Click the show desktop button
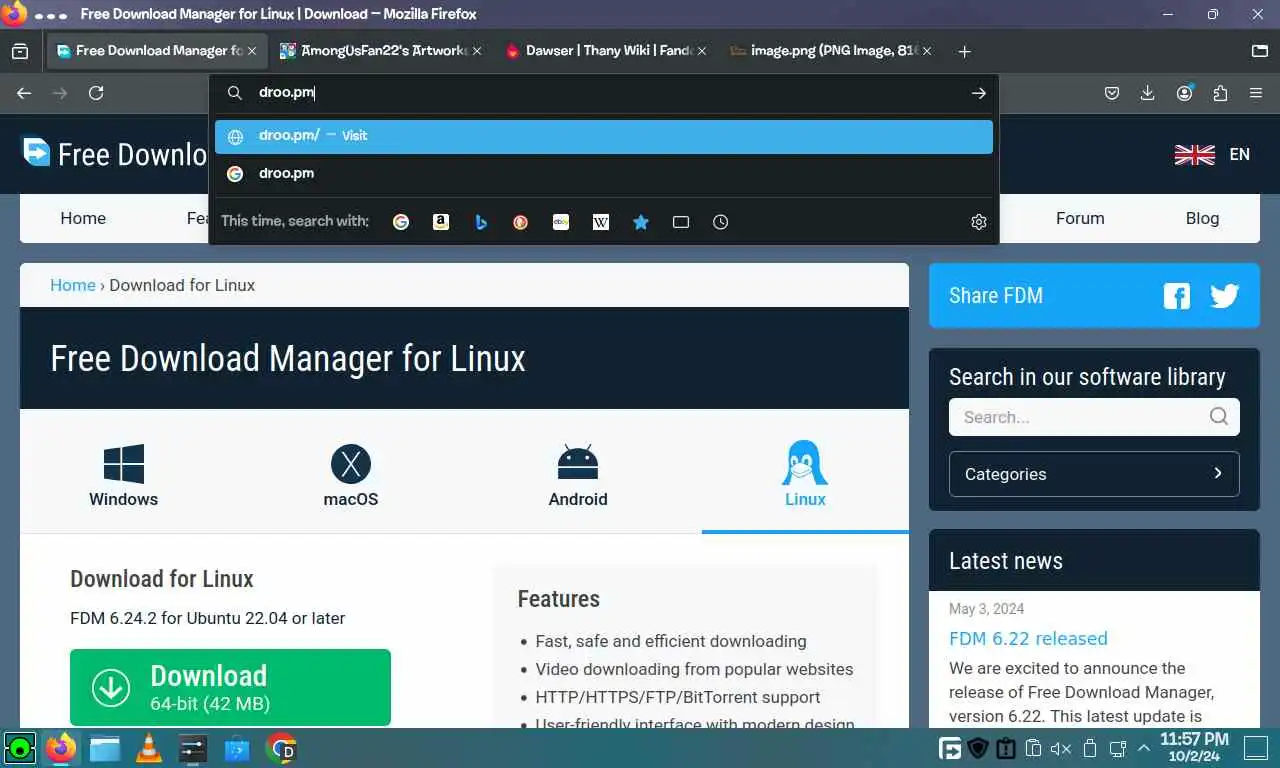This screenshot has height=768, width=1280. coord(1255,748)
